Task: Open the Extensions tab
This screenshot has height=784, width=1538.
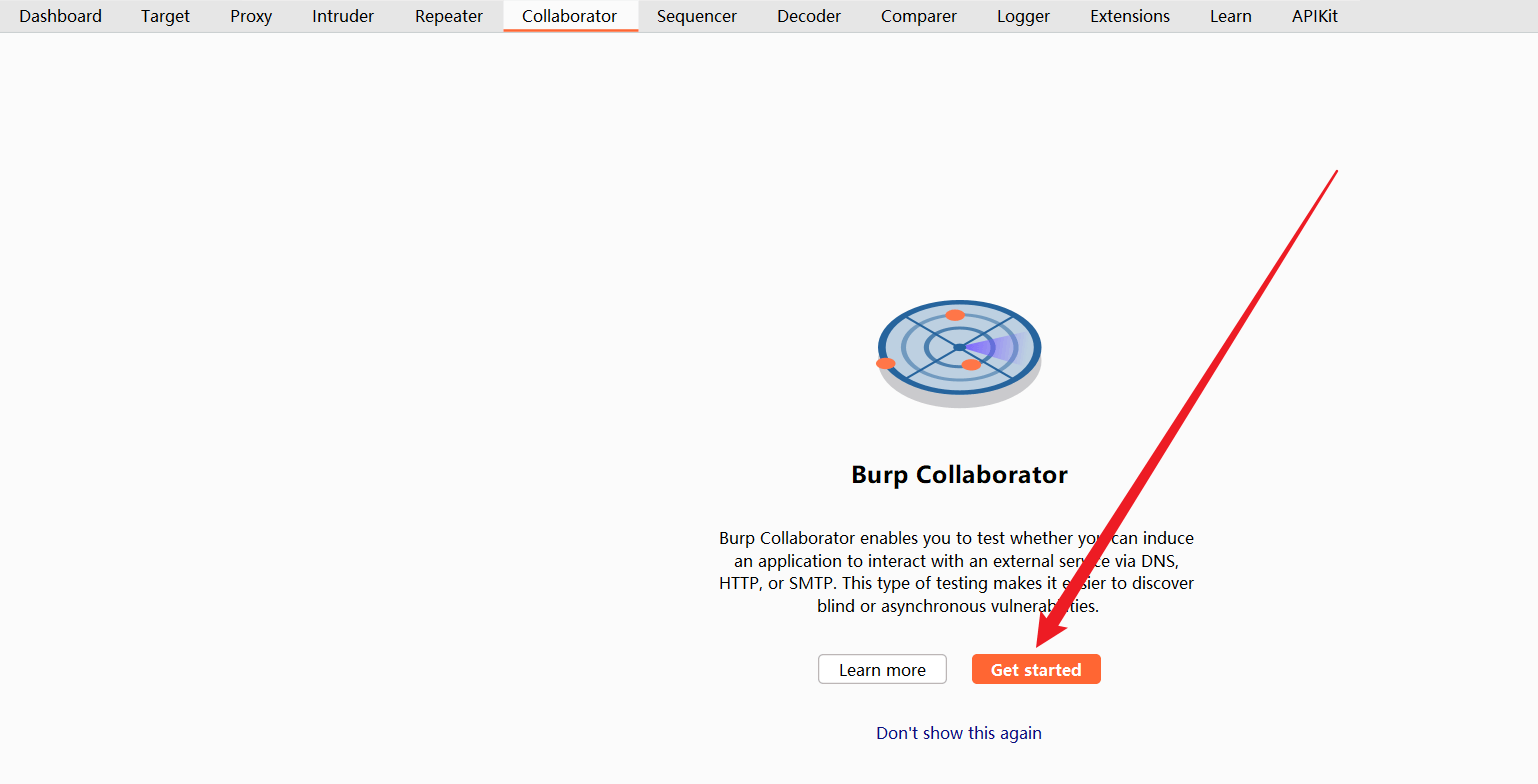Action: coord(1130,16)
